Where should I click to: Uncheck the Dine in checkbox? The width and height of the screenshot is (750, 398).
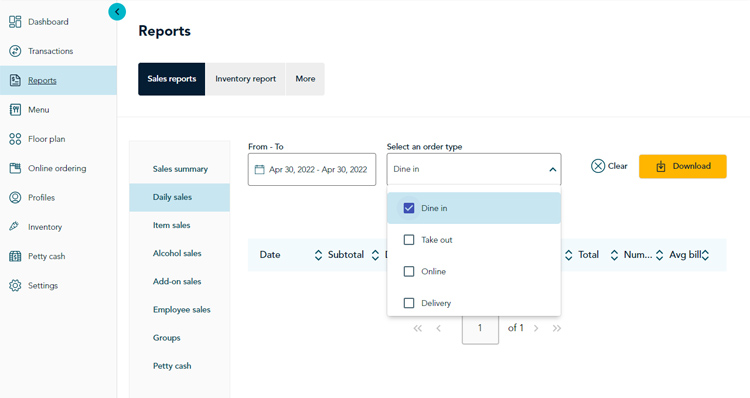point(409,208)
